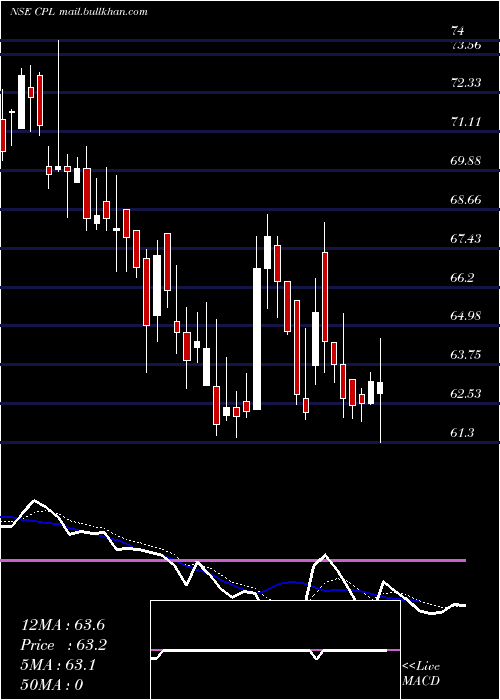The width and height of the screenshot is (500, 700).
Task: Click the MACD inset panel
Action: tap(275, 650)
